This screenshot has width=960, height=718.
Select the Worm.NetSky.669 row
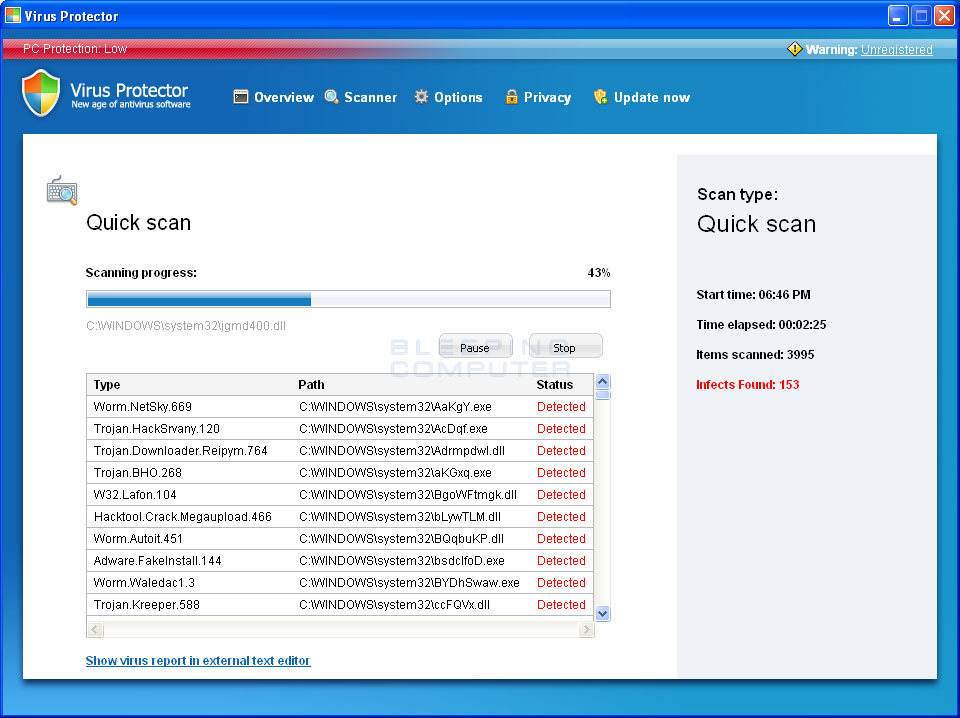click(340, 406)
